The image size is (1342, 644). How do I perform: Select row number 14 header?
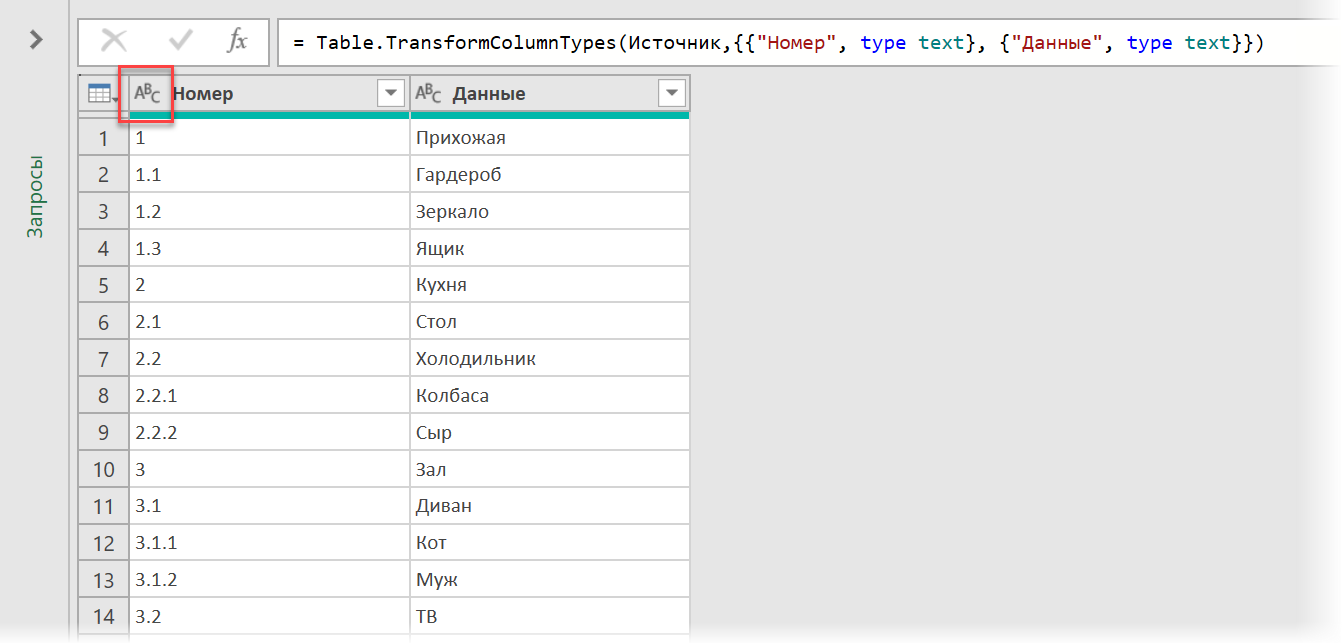[104, 616]
